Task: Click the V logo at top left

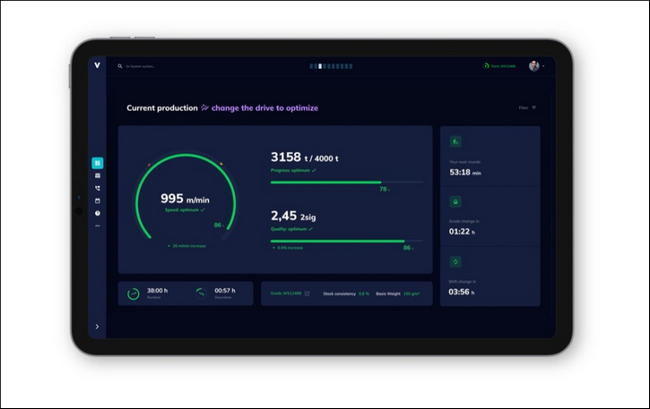Action: 97,65
